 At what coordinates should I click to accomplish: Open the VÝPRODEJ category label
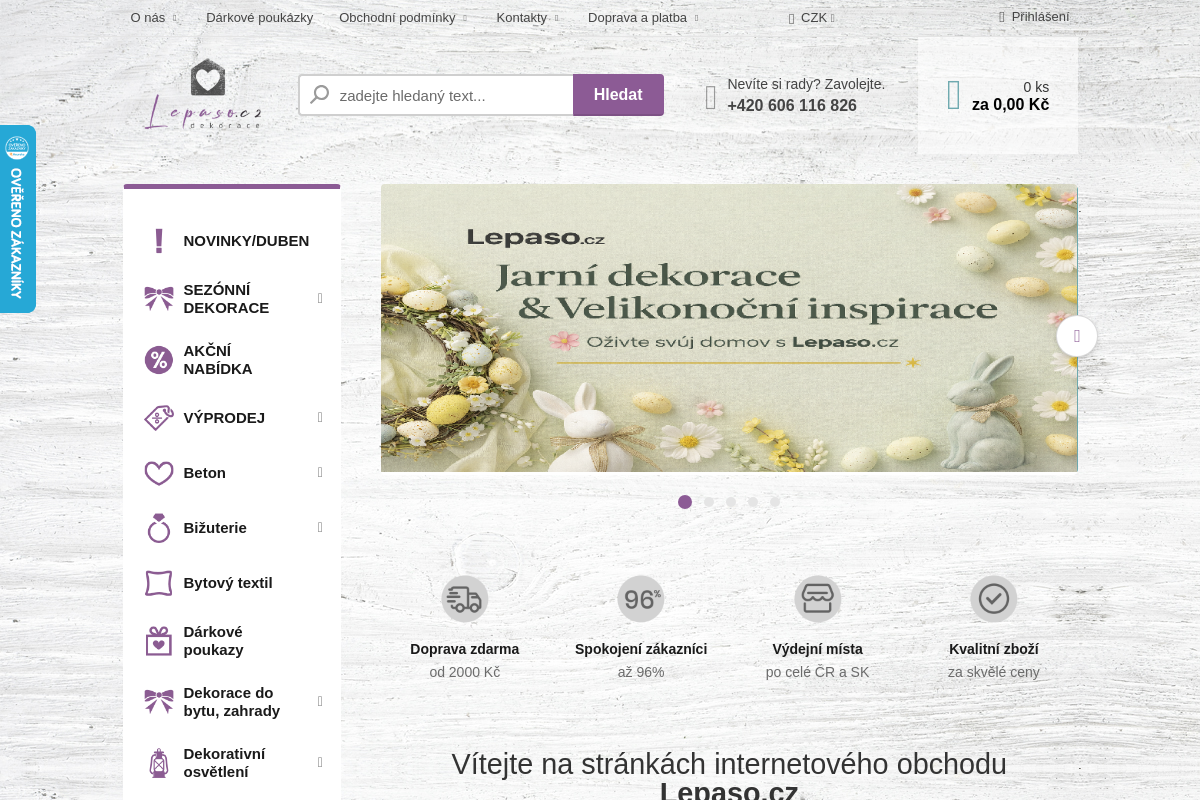pos(224,418)
